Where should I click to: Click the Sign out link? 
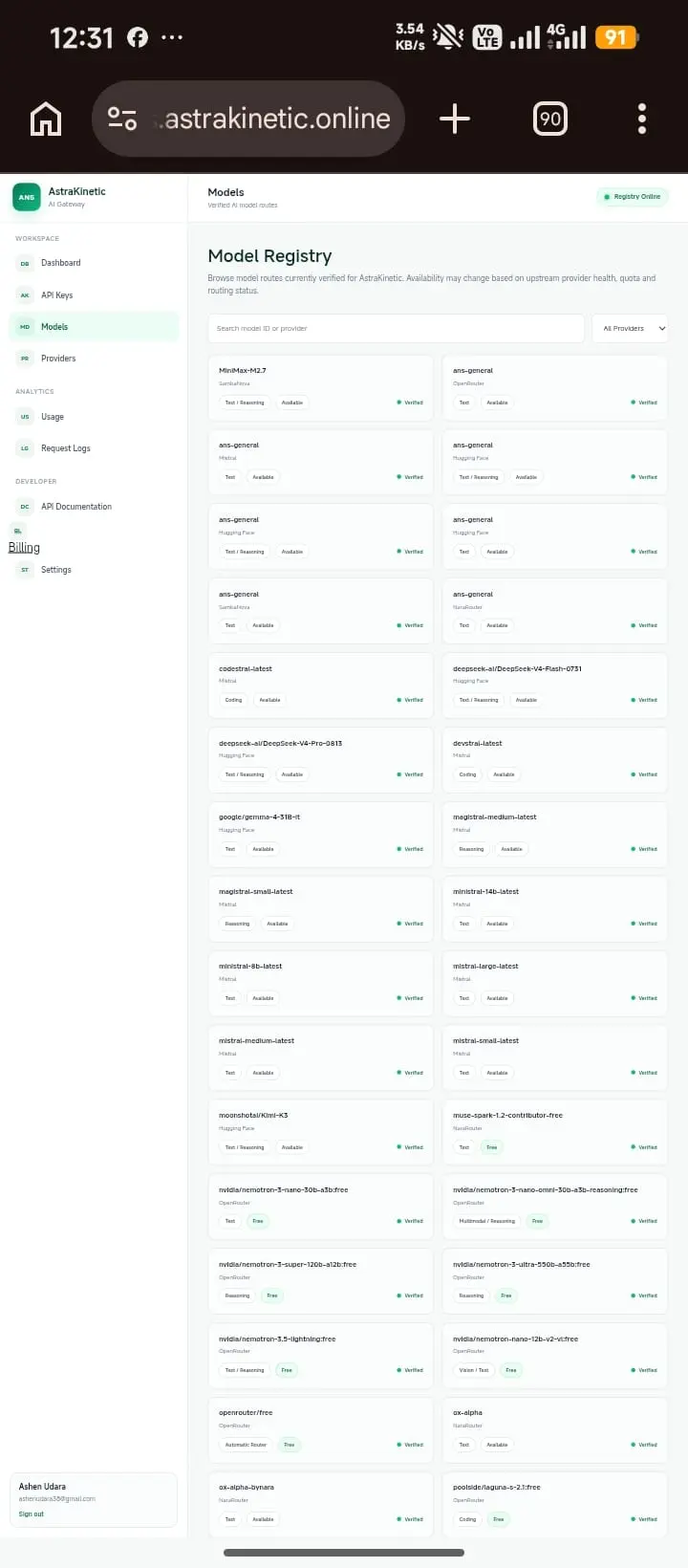[x=32, y=1514]
